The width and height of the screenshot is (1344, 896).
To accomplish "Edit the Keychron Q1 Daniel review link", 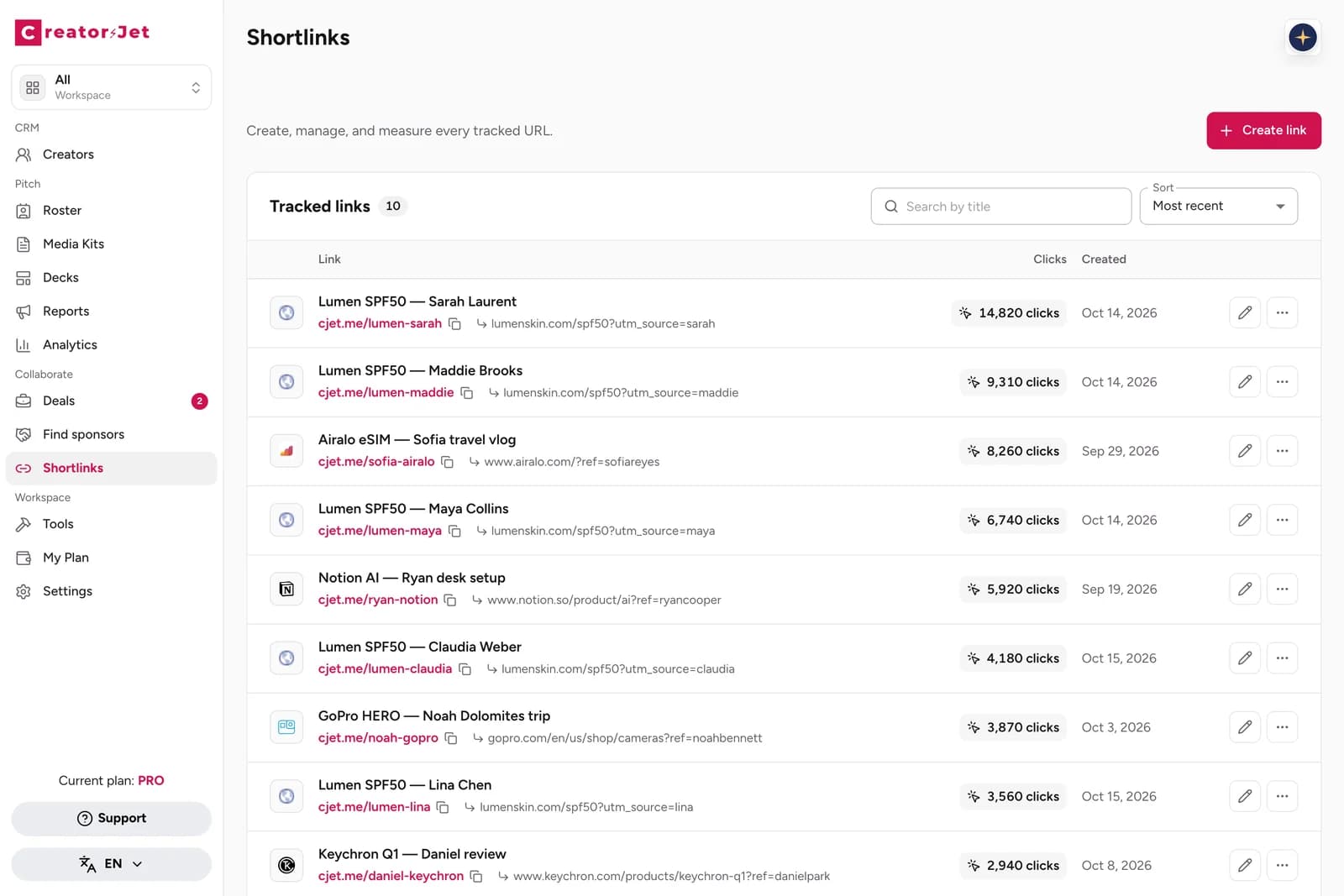I will [x=1245, y=866].
